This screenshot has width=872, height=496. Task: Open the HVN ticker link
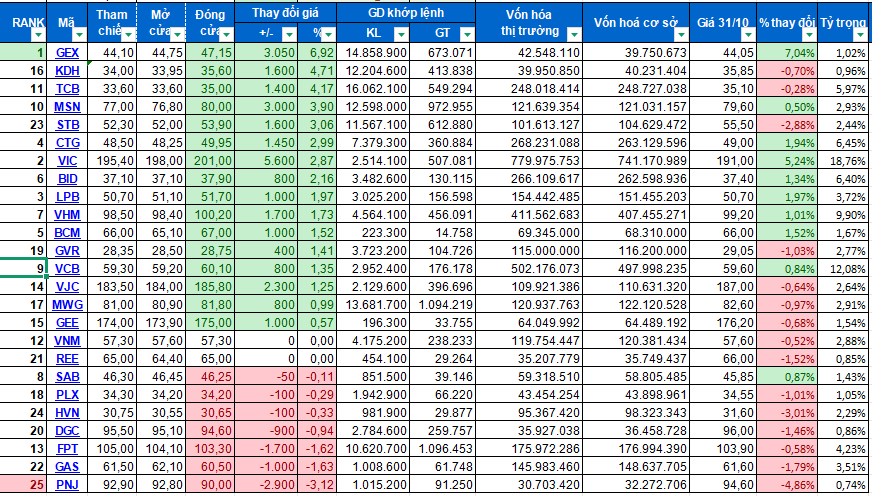click(x=68, y=413)
